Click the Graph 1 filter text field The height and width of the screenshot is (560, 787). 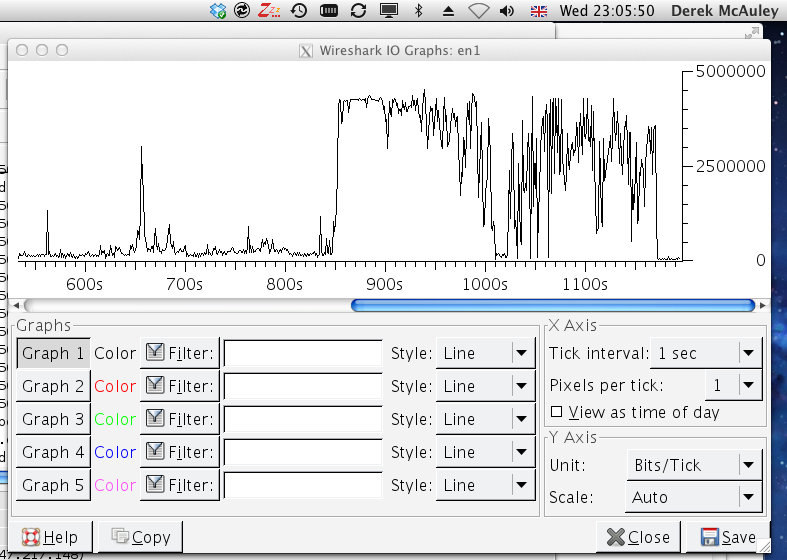tap(303, 353)
